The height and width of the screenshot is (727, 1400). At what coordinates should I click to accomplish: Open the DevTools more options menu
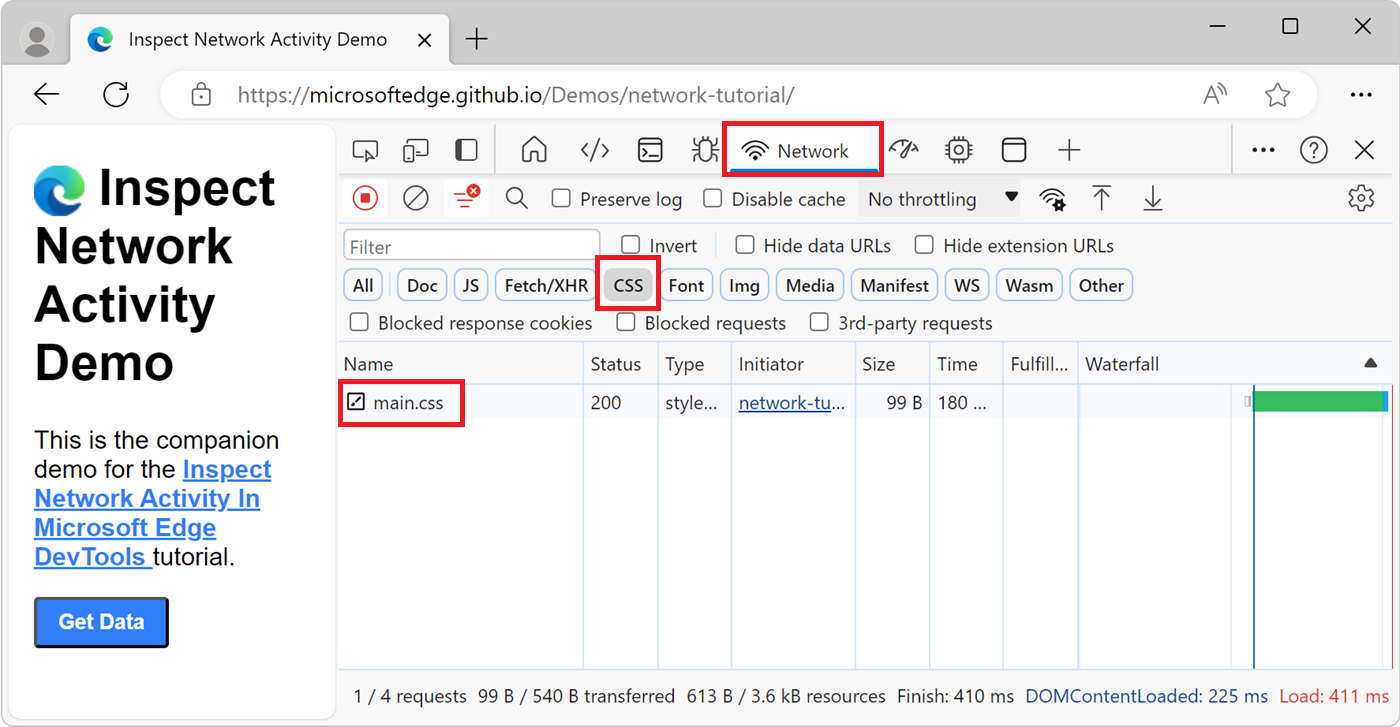1262,149
